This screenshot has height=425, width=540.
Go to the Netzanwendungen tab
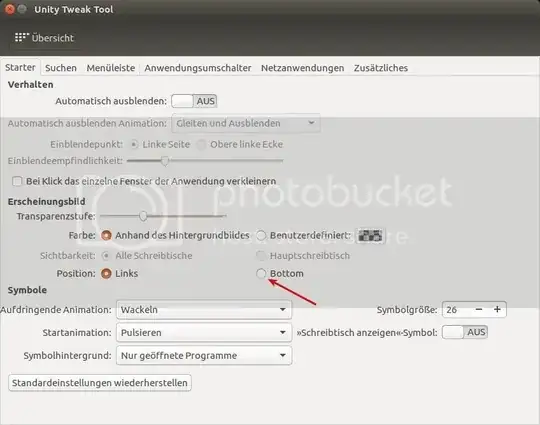click(x=302, y=68)
